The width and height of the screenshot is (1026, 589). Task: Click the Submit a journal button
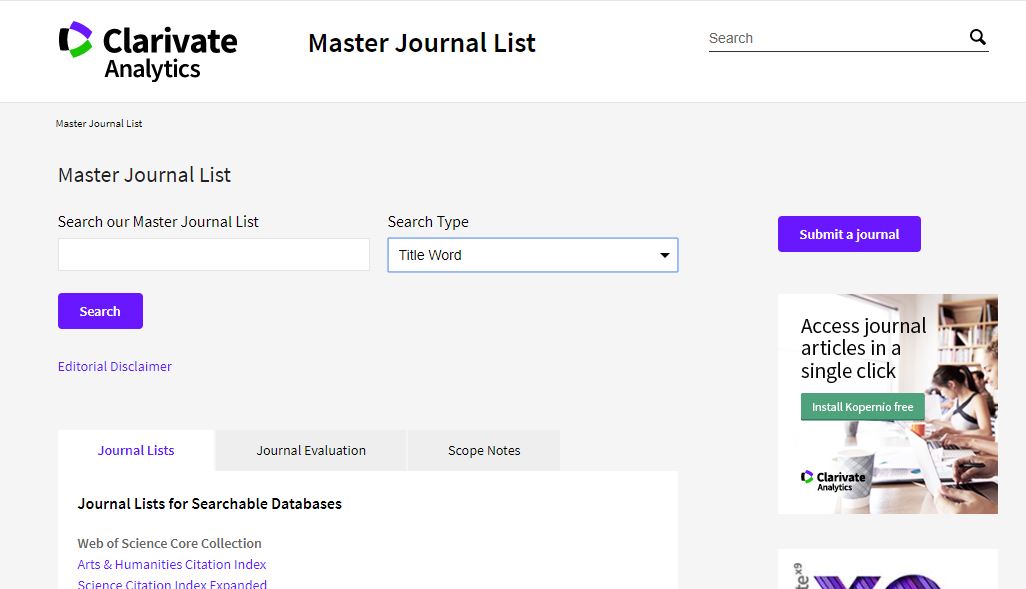click(x=849, y=234)
